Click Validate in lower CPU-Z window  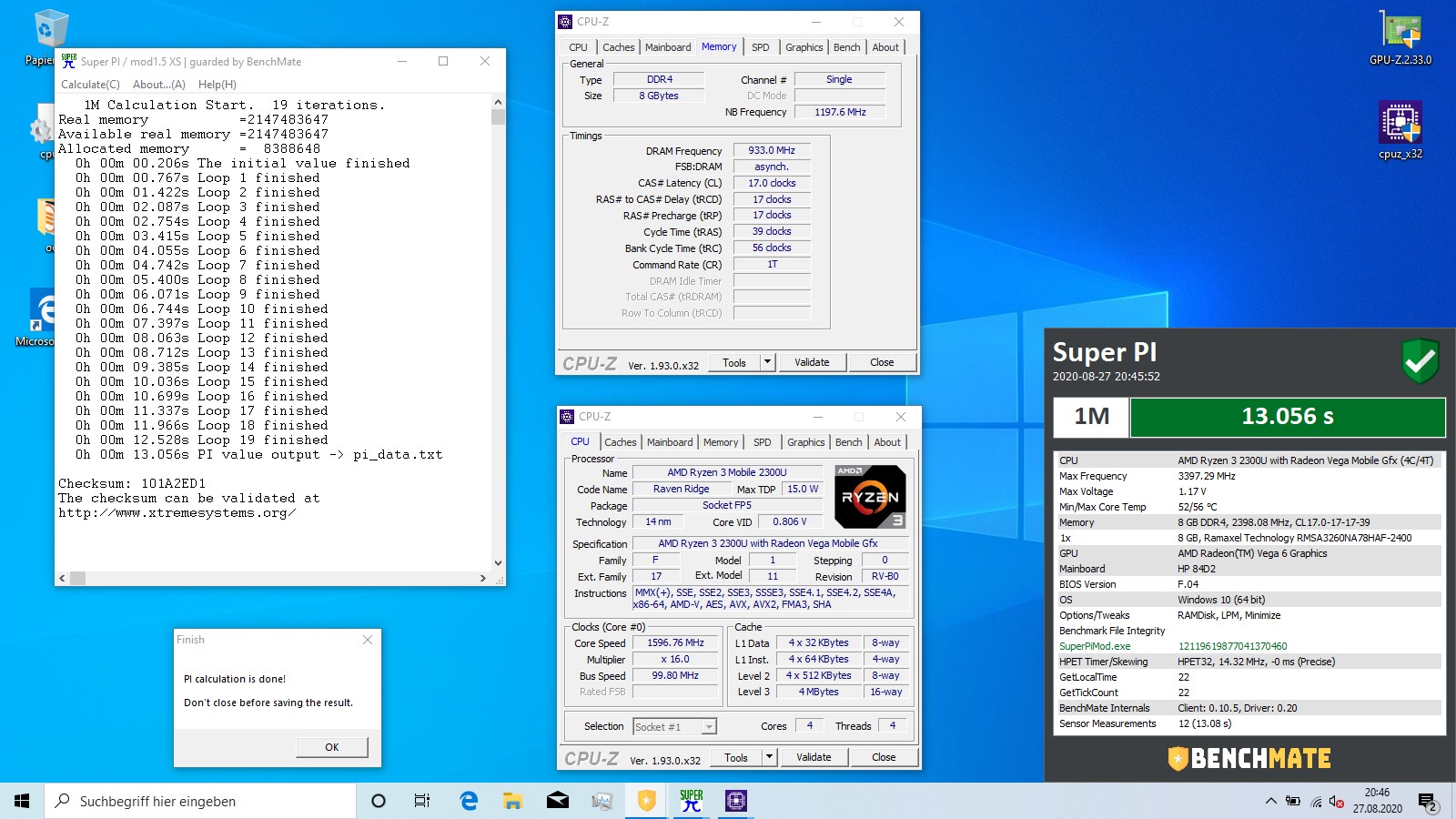(x=814, y=757)
